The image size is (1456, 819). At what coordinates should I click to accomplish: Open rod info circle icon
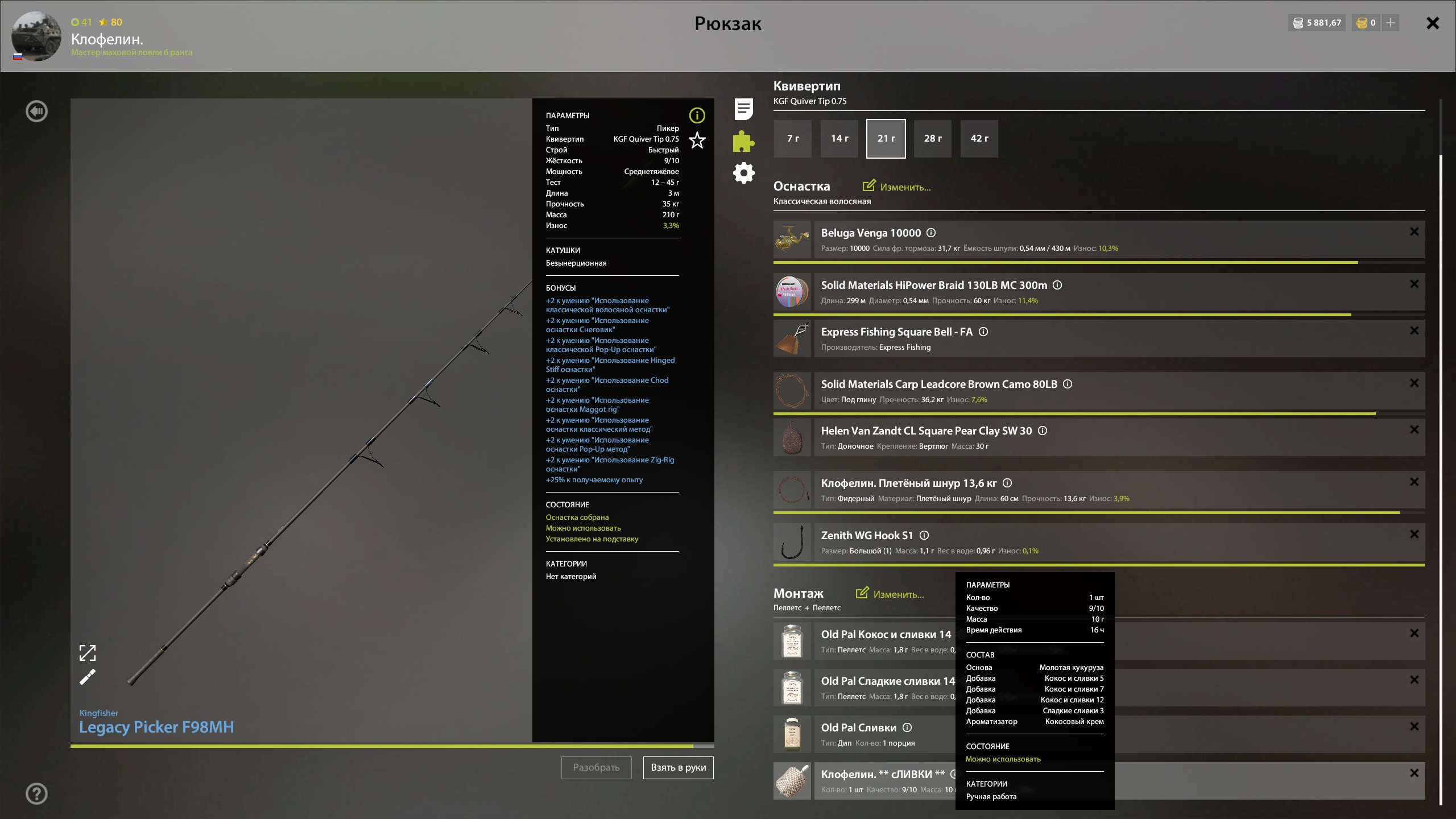(x=697, y=115)
